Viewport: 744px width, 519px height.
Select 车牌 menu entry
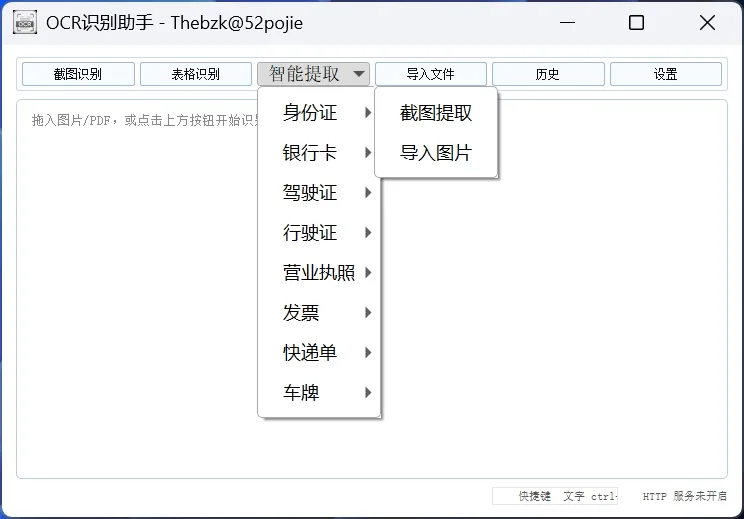pyautogui.click(x=319, y=393)
